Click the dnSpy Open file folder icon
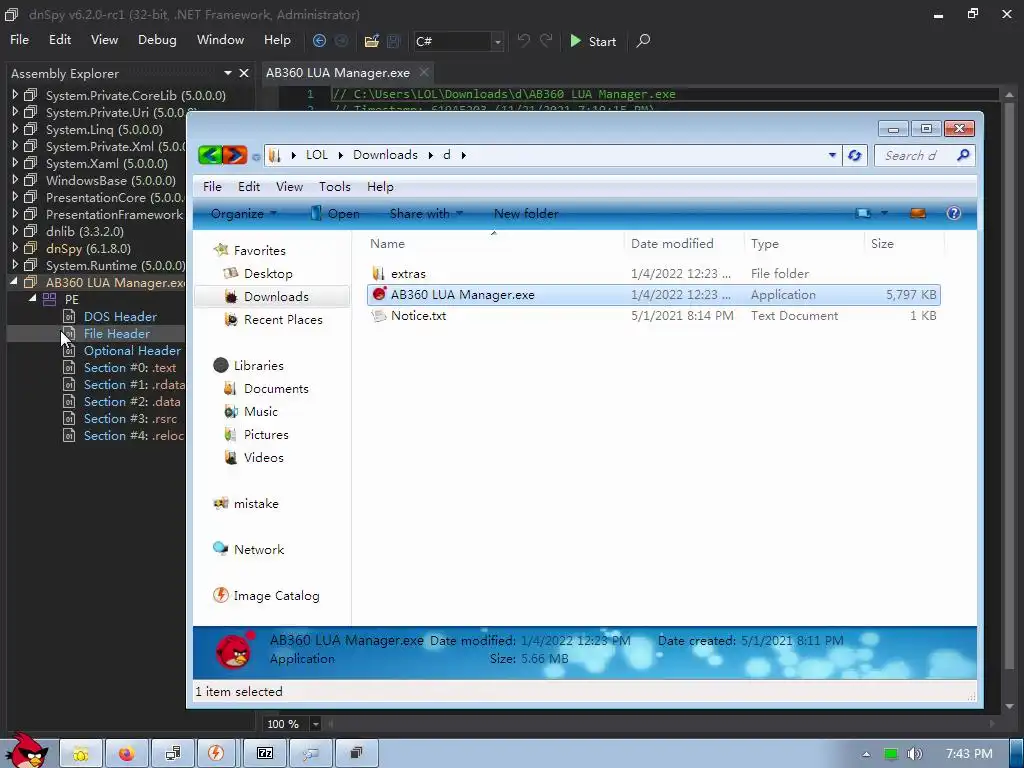The width and height of the screenshot is (1024, 768). pos(372,41)
